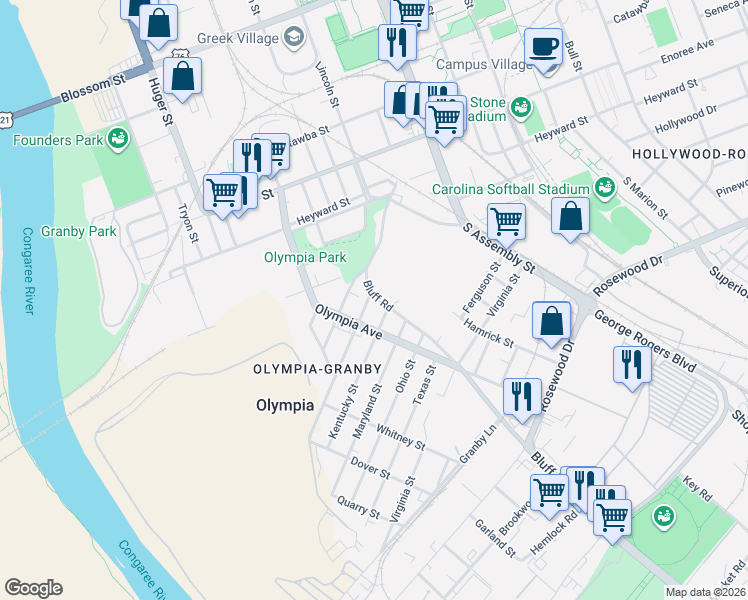Open the restaurant marker south of Bluff label

pyautogui.click(x=585, y=486)
